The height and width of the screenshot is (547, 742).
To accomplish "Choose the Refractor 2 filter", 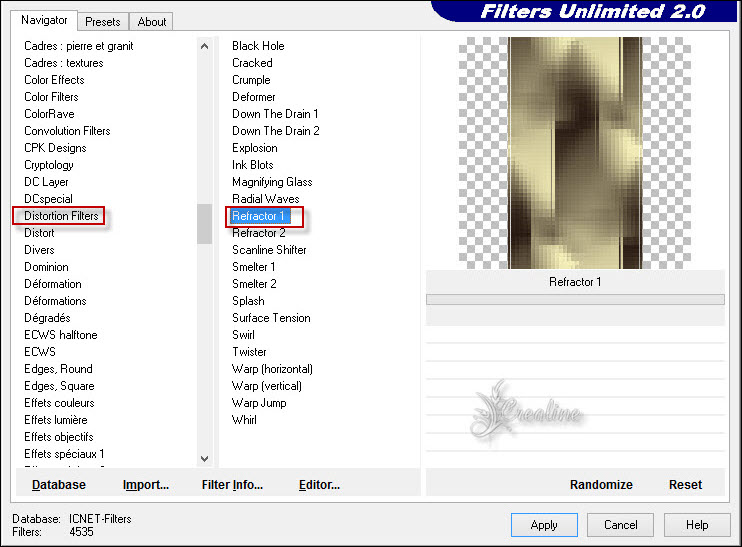I will pos(259,233).
